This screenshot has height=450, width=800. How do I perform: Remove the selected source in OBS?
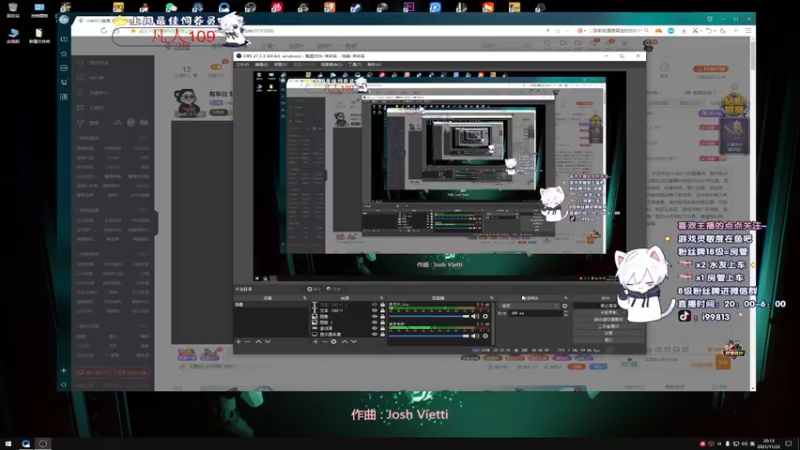tap(324, 341)
